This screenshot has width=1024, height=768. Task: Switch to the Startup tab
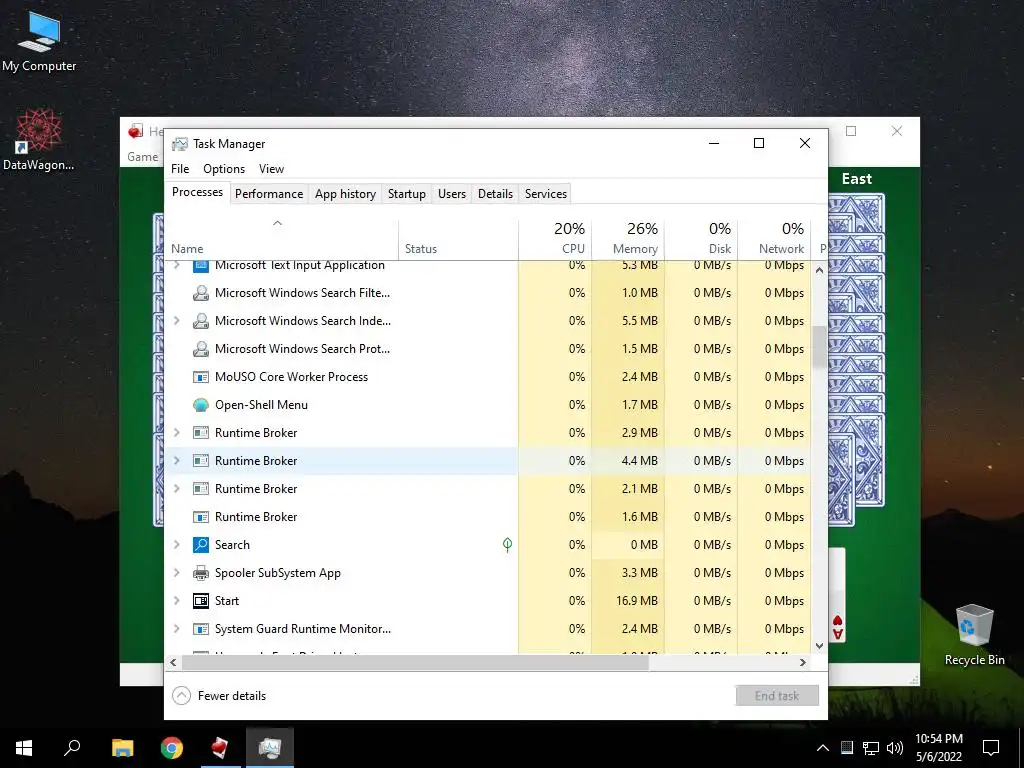point(406,194)
